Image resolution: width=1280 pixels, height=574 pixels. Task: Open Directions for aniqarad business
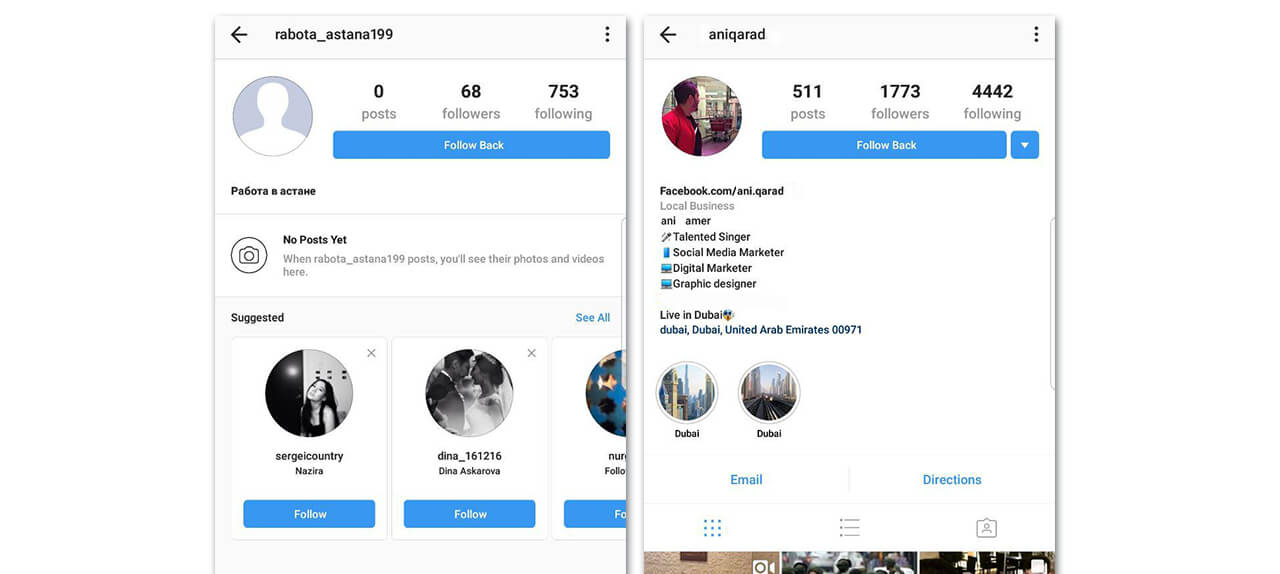[x=952, y=480]
